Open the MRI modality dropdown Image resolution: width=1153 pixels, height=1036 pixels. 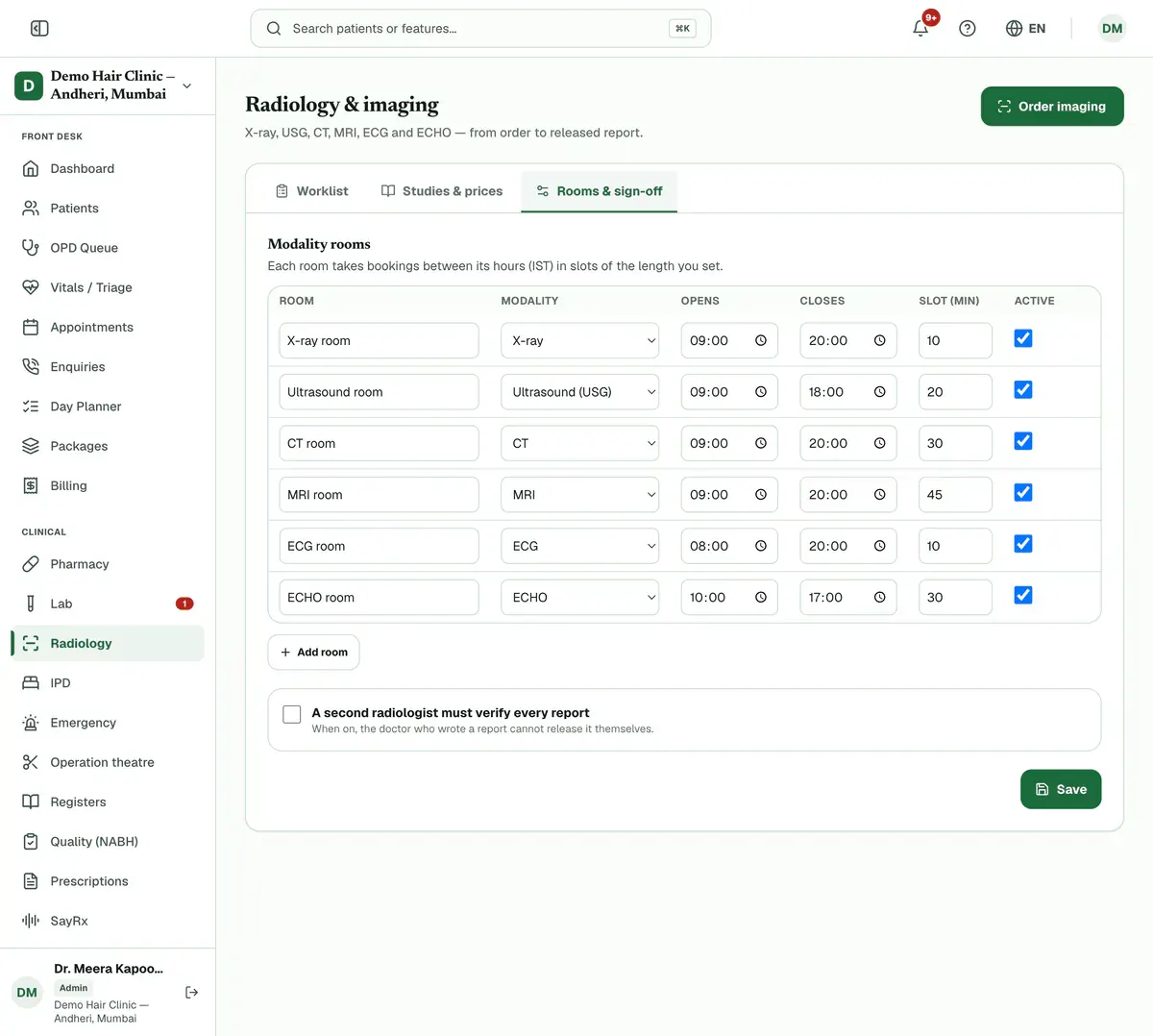[580, 495]
